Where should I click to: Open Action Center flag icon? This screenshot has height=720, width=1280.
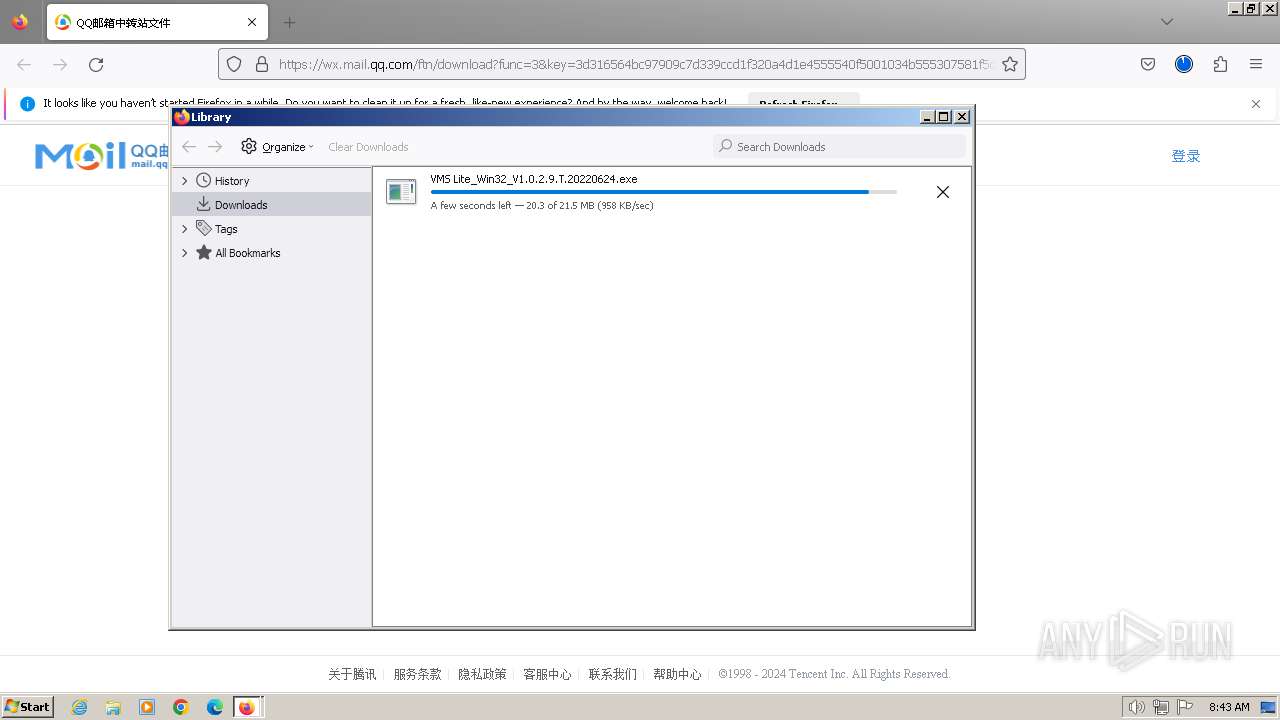click(1185, 707)
